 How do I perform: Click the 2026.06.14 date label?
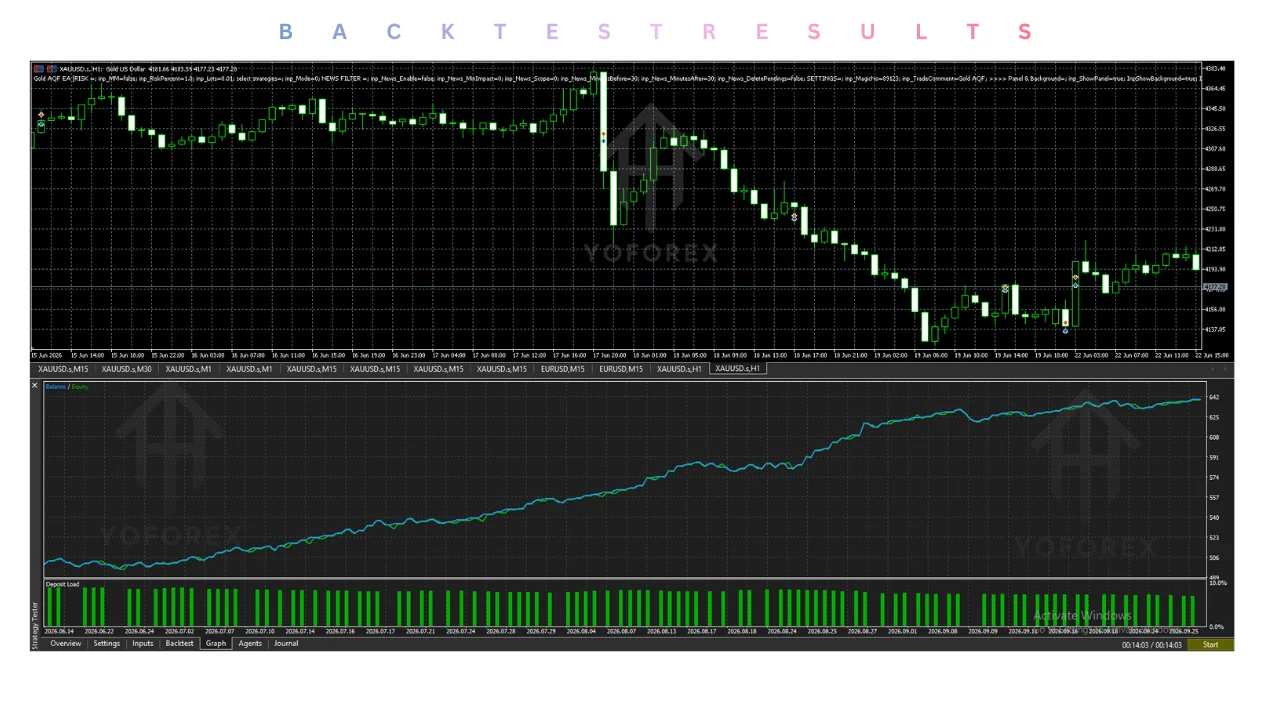pyautogui.click(x=59, y=631)
